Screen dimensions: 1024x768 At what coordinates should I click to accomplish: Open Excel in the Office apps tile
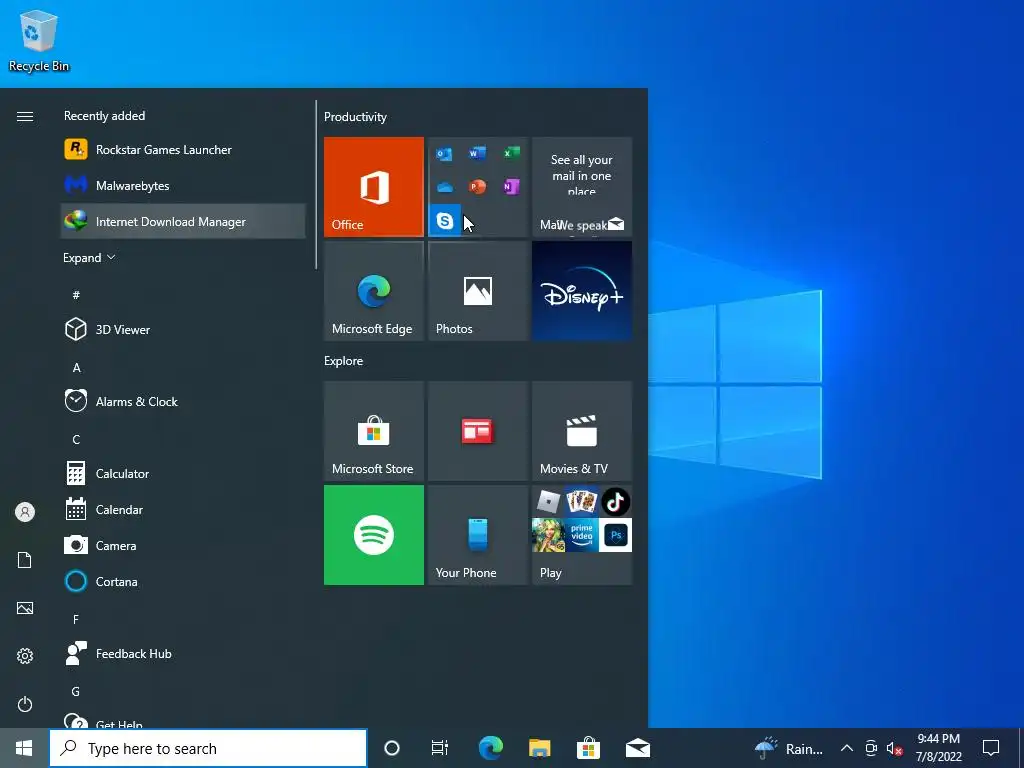511,154
